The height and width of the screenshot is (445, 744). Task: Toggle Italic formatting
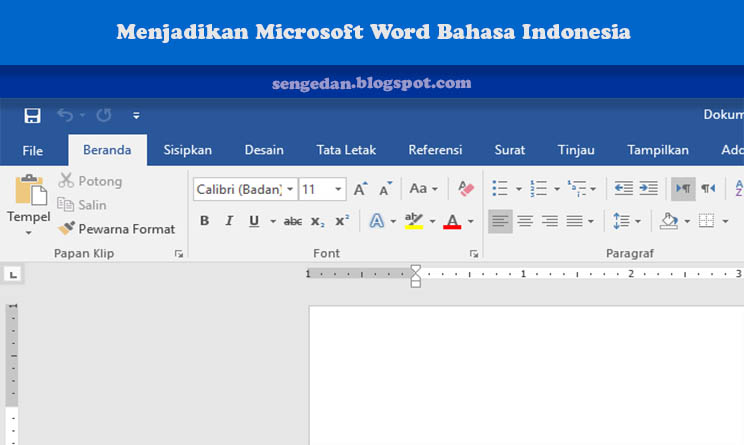point(229,221)
